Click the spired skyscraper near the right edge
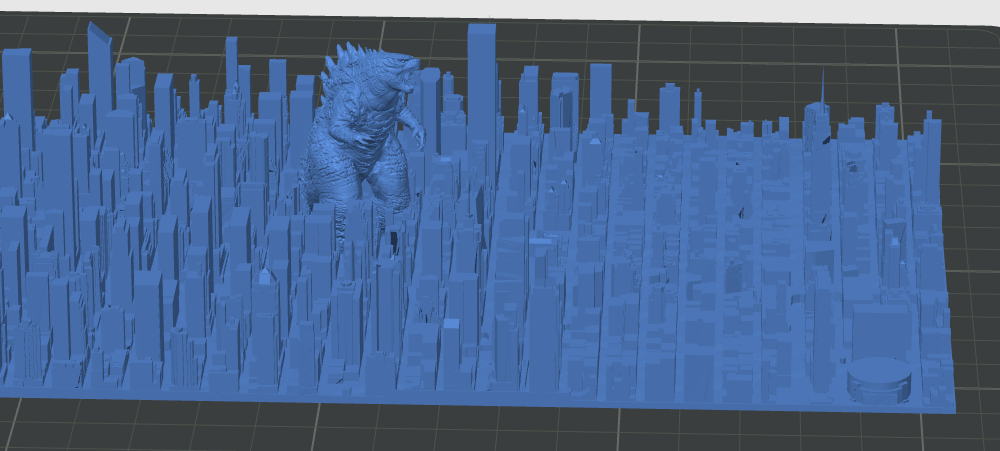 point(820,124)
